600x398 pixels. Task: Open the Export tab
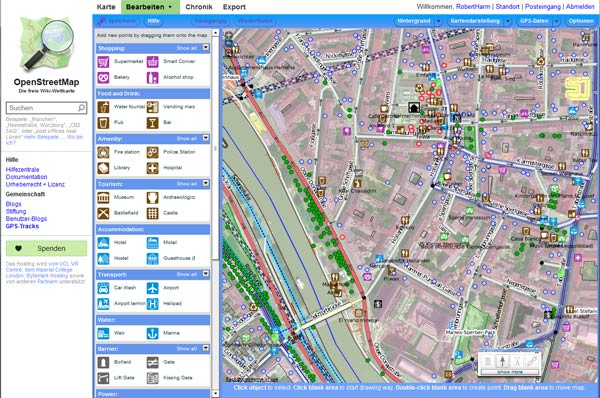[x=234, y=7]
